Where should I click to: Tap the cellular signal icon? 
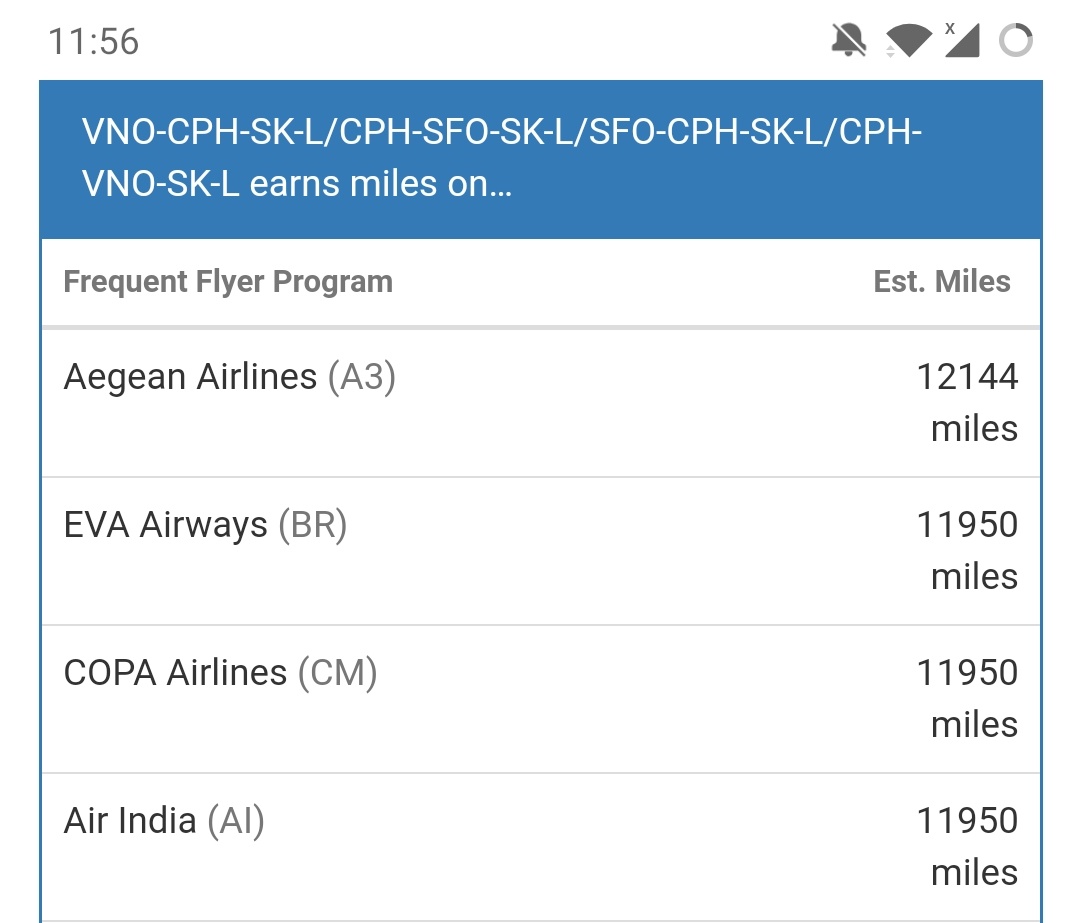pyautogui.click(x=962, y=40)
